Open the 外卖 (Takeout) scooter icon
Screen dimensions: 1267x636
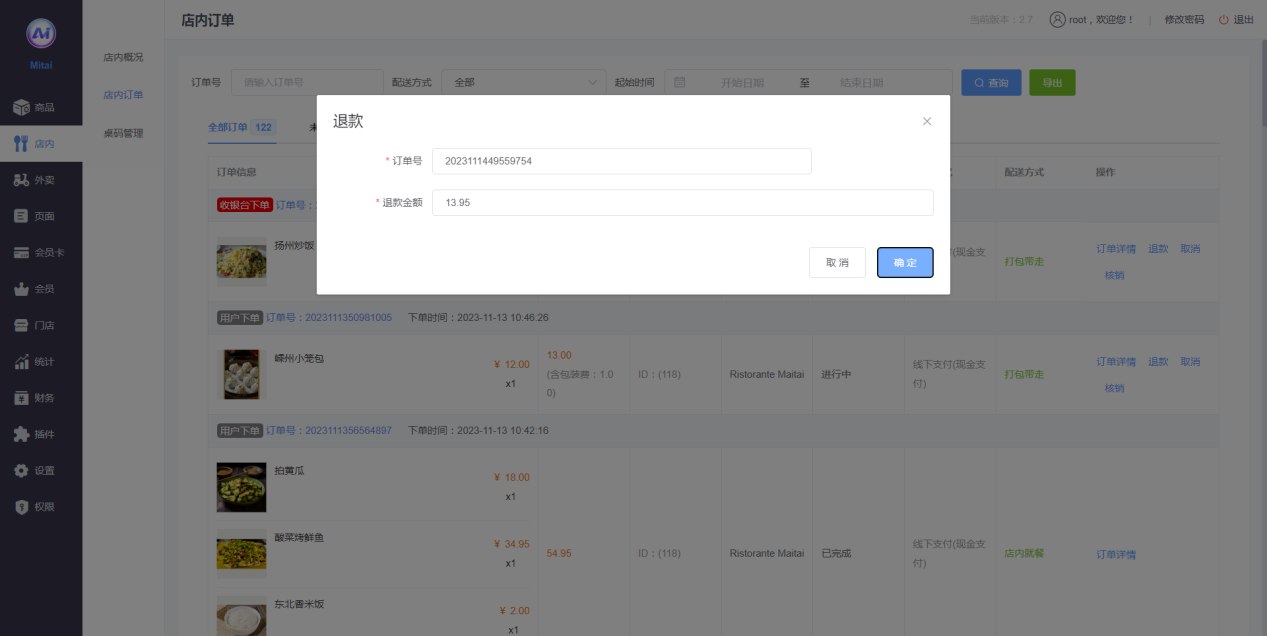pyautogui.click(x=21, y=180)
